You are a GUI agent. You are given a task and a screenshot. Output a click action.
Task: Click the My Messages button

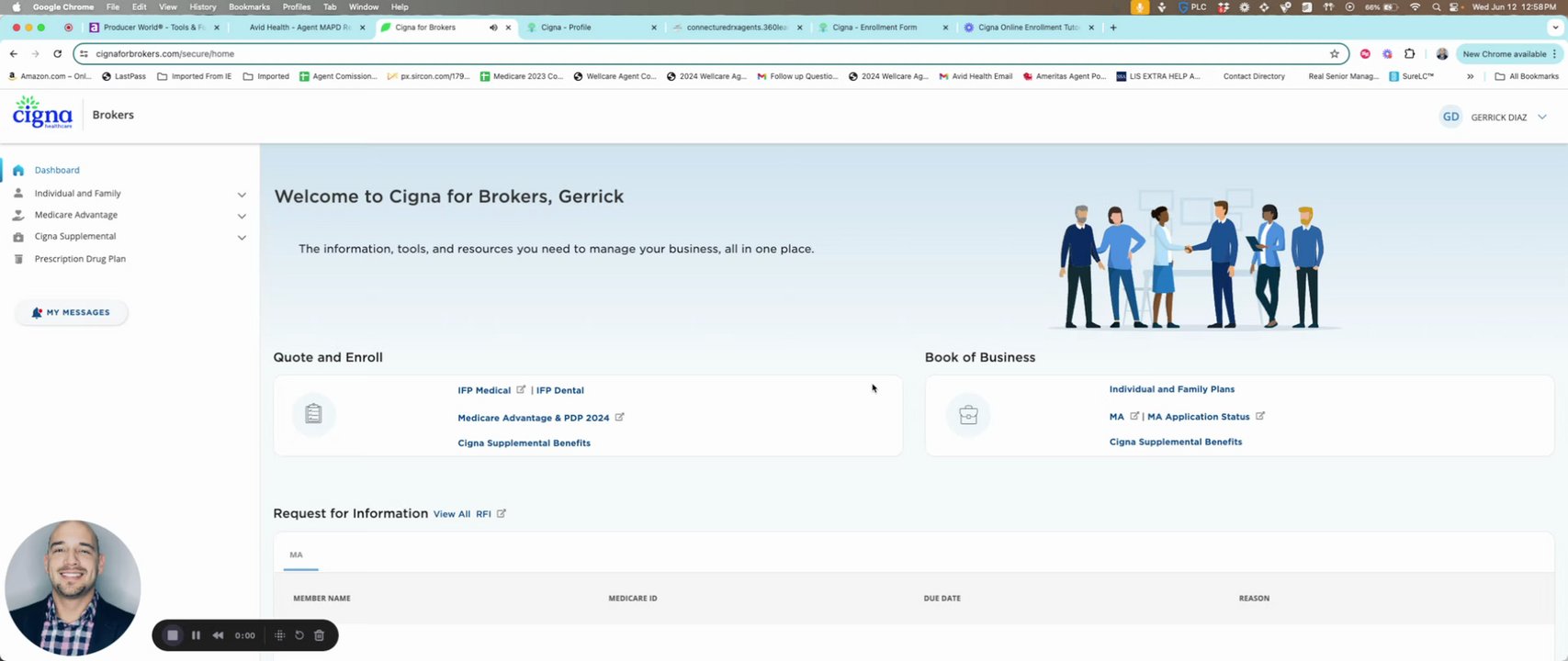point(72,312)
